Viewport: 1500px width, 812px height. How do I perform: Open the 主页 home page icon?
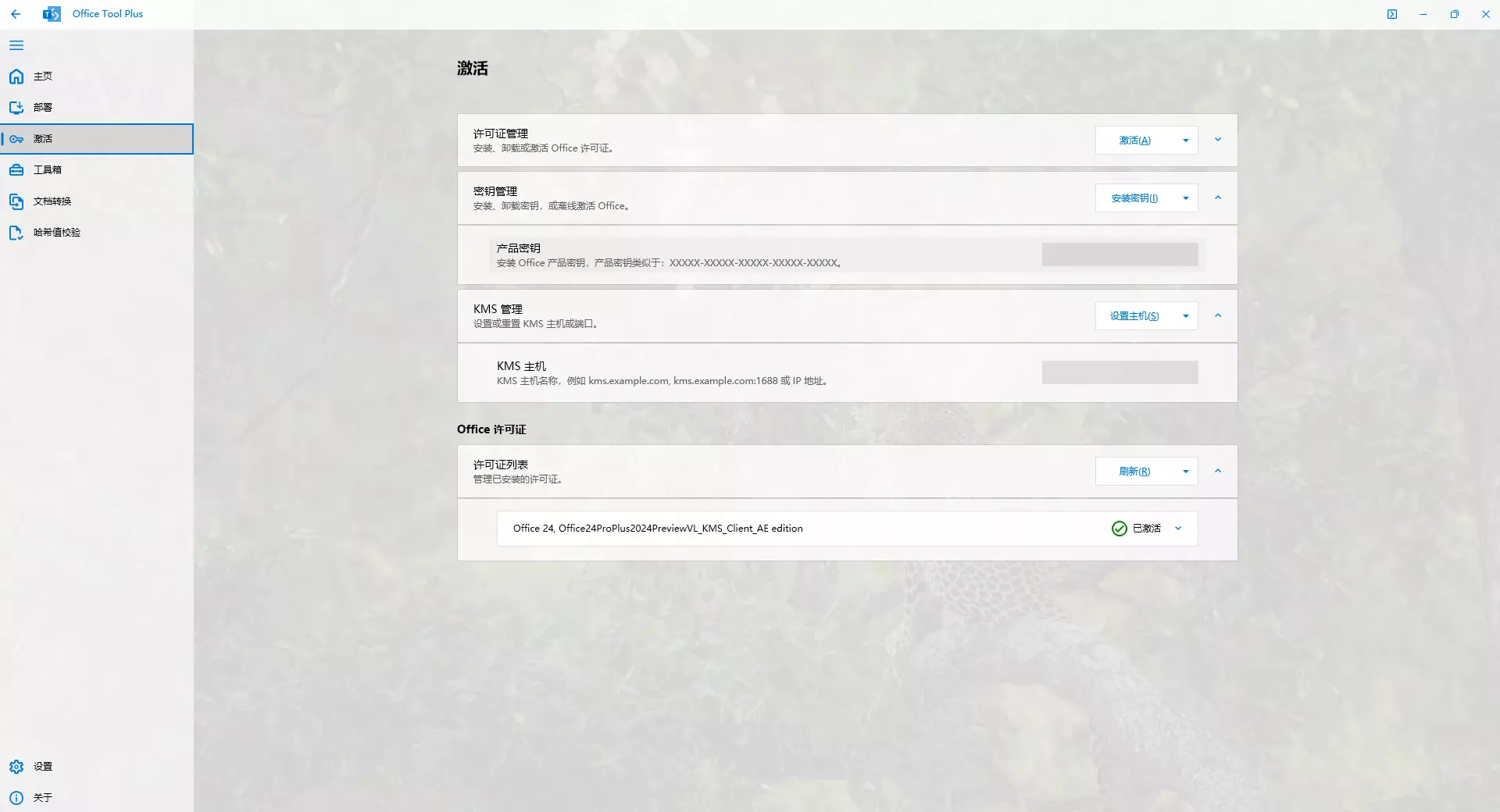pos(16,77)
